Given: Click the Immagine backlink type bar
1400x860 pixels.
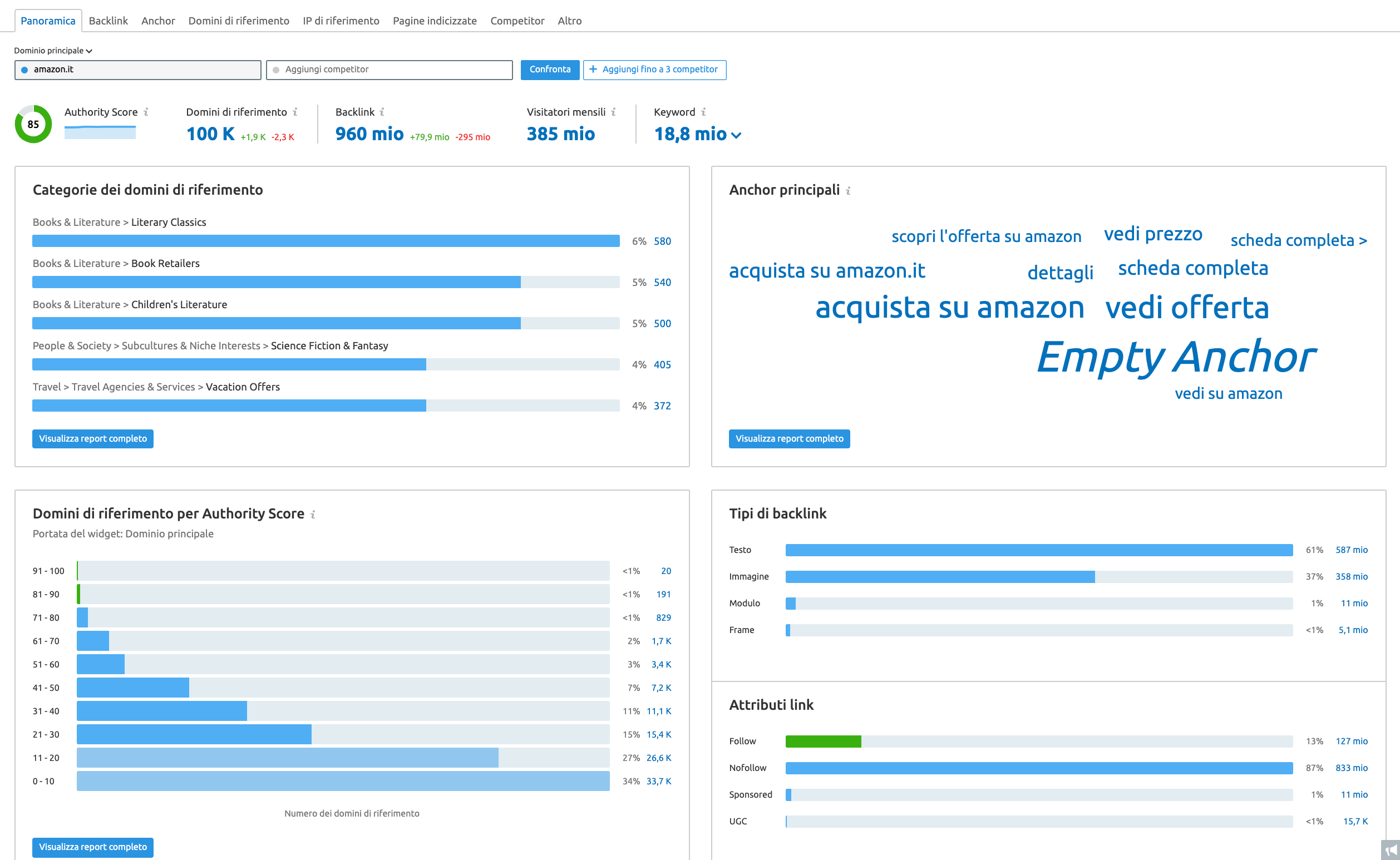Looking at the screenshot, I should pos(940,577).
